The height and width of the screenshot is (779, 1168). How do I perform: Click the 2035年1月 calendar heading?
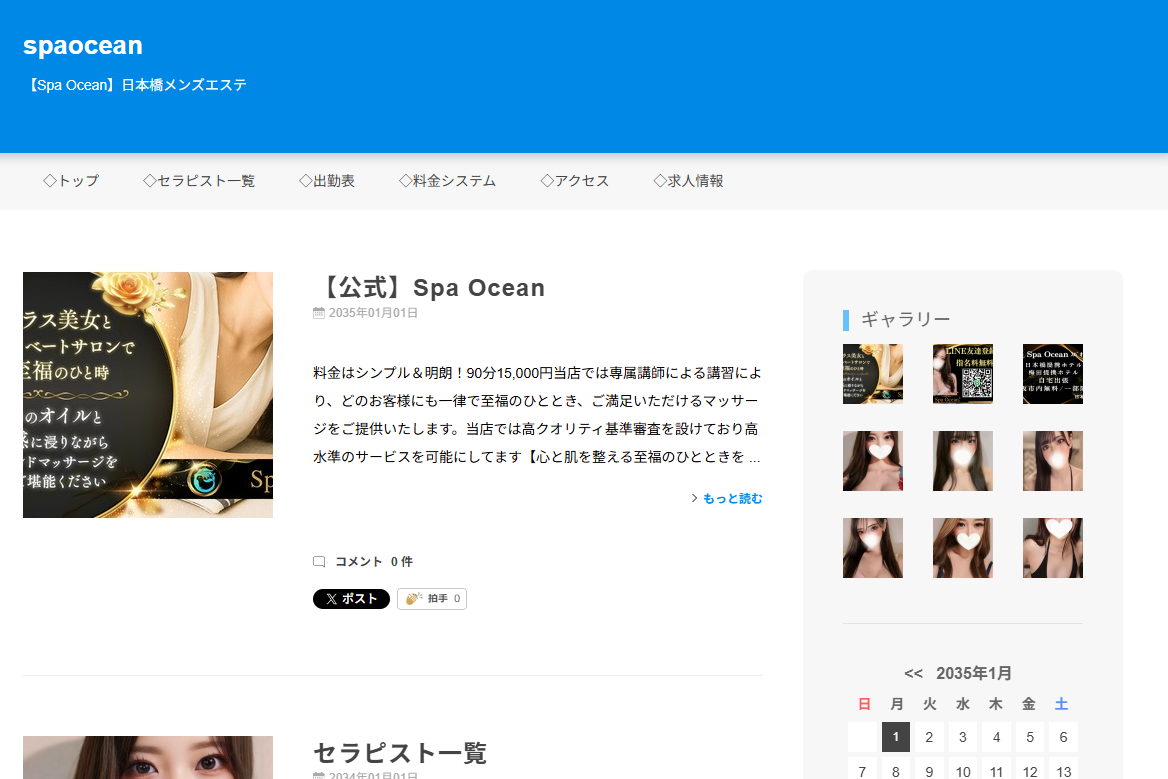click(974, 673)
